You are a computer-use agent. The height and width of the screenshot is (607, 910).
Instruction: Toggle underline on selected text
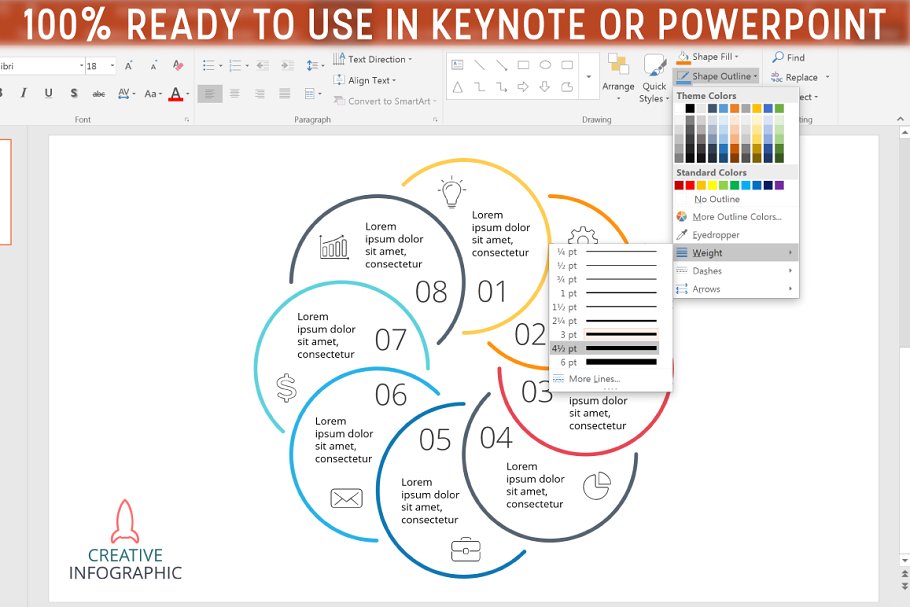[49, 94]
